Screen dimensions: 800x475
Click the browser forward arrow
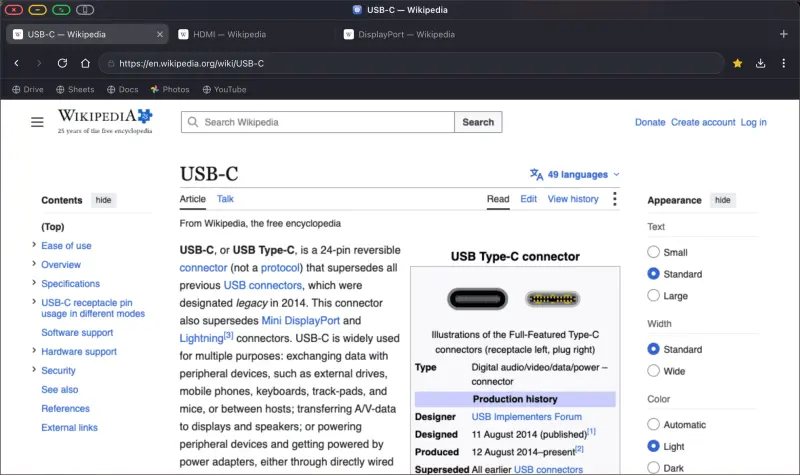39,63
